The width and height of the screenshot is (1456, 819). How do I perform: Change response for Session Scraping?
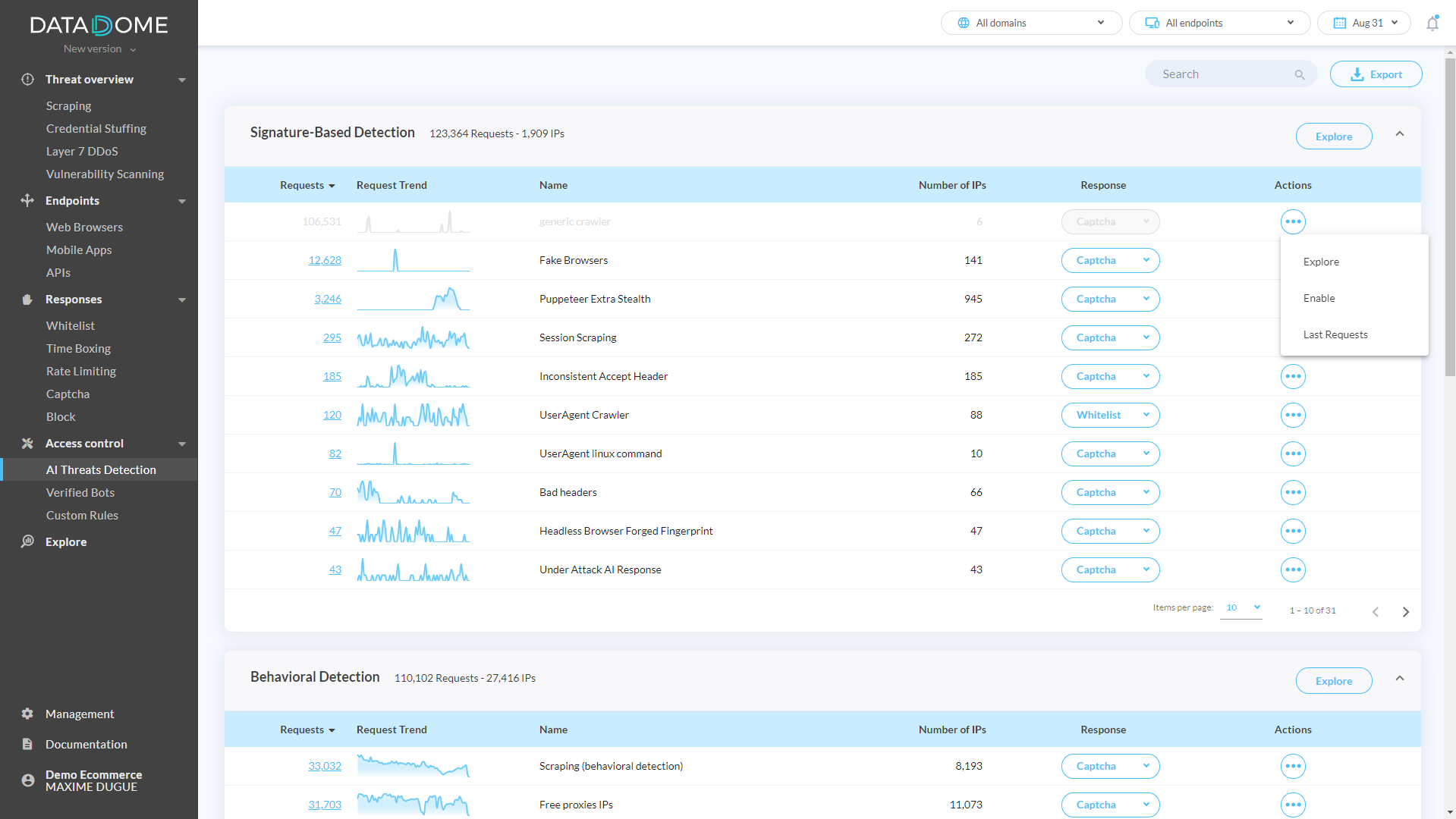point(1110,337)
